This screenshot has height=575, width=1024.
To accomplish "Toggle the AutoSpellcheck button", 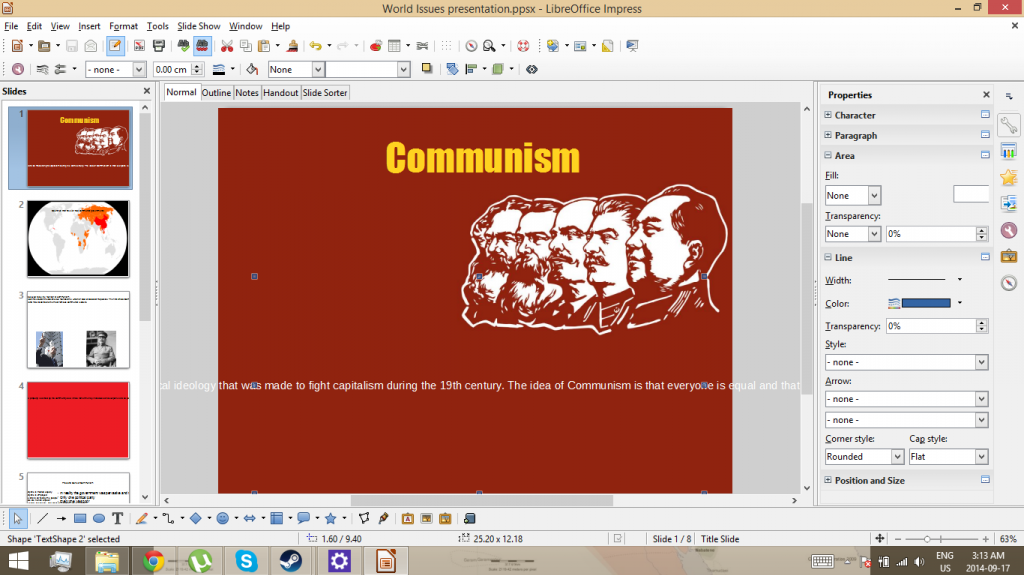I will pyautogui.click(x=202, y=46).
